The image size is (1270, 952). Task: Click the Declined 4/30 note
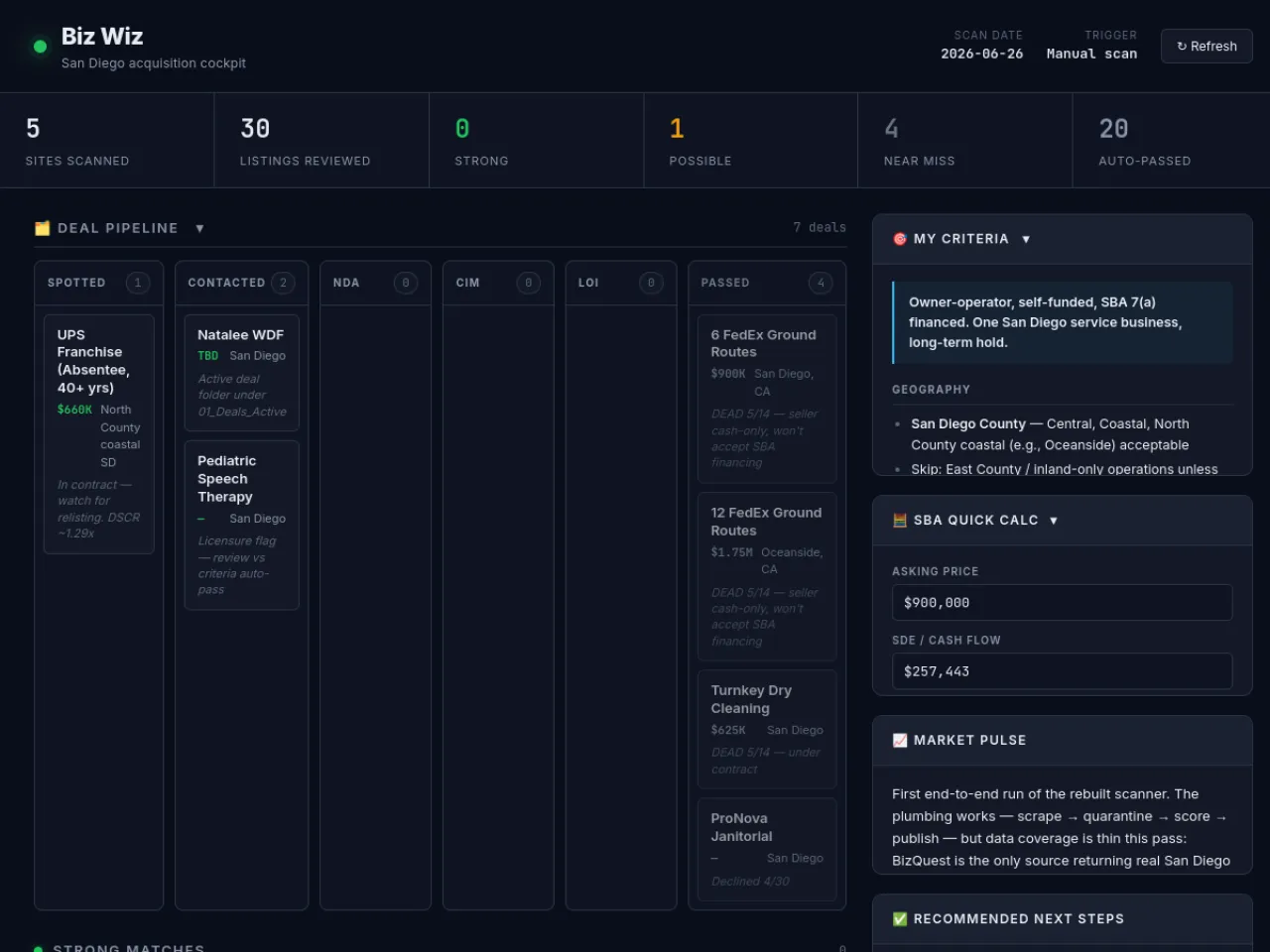click(750, 881)
